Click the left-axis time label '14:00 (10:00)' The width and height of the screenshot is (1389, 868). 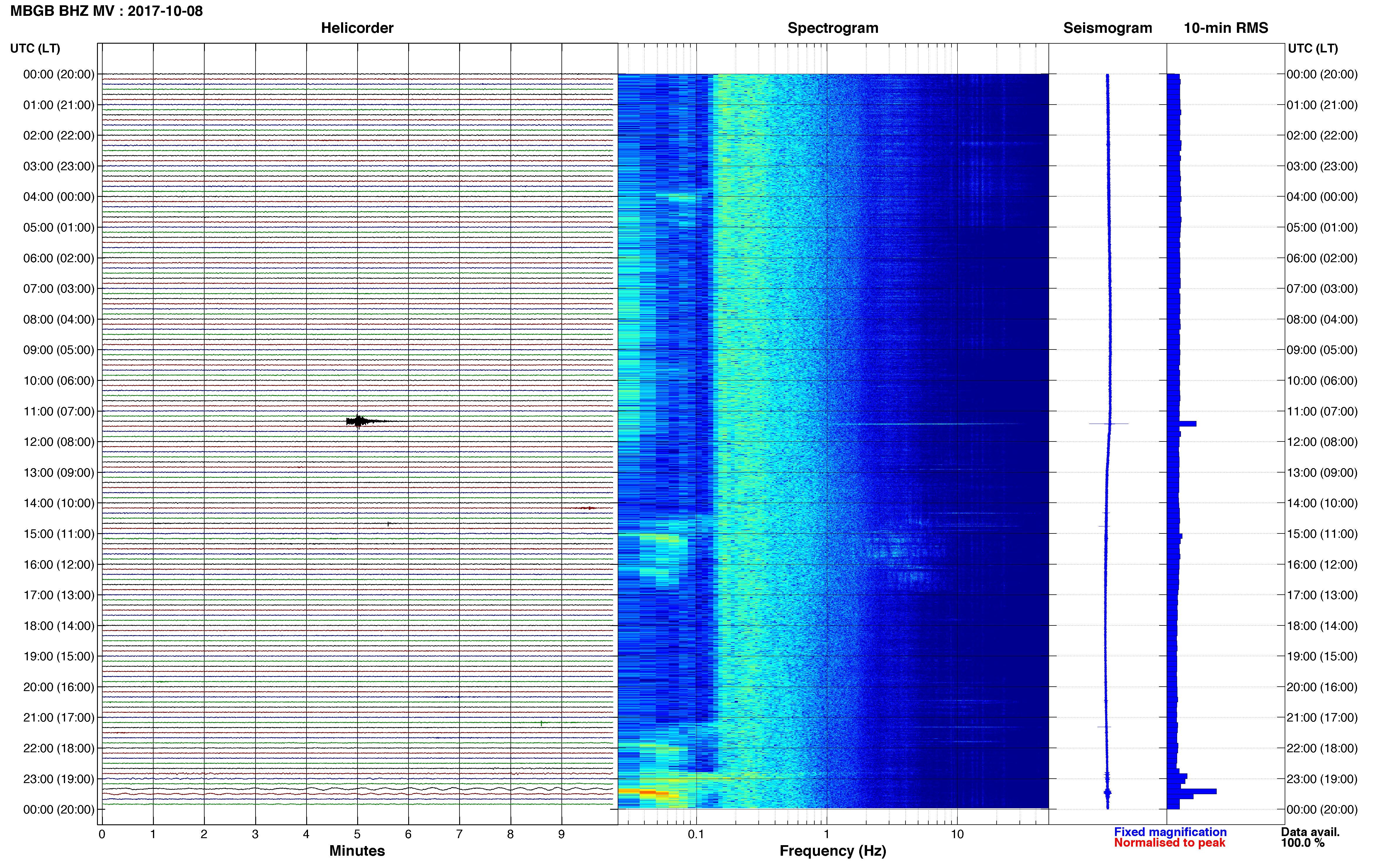click(59, 503)
